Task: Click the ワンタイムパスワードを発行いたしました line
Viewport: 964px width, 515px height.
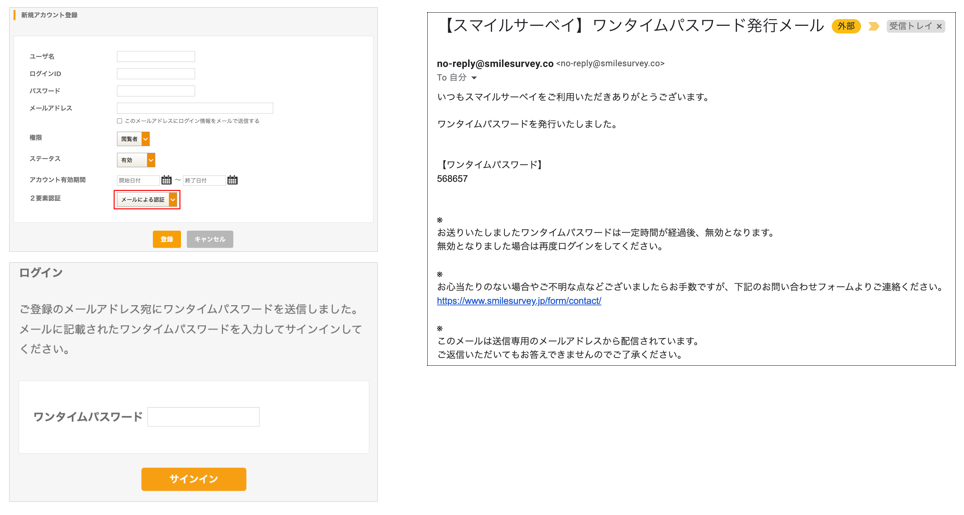Action: tap(527, 124)
